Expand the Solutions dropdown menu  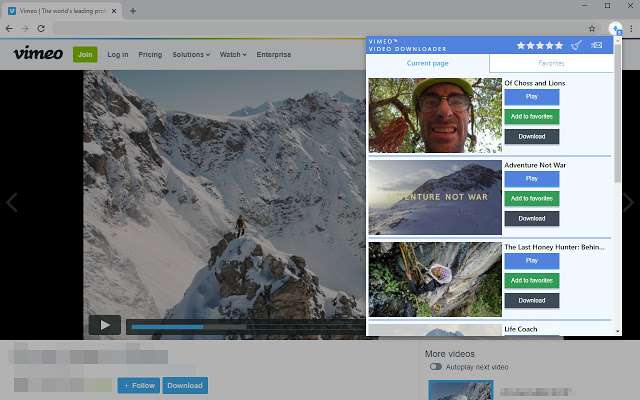(x=191, y=54)
